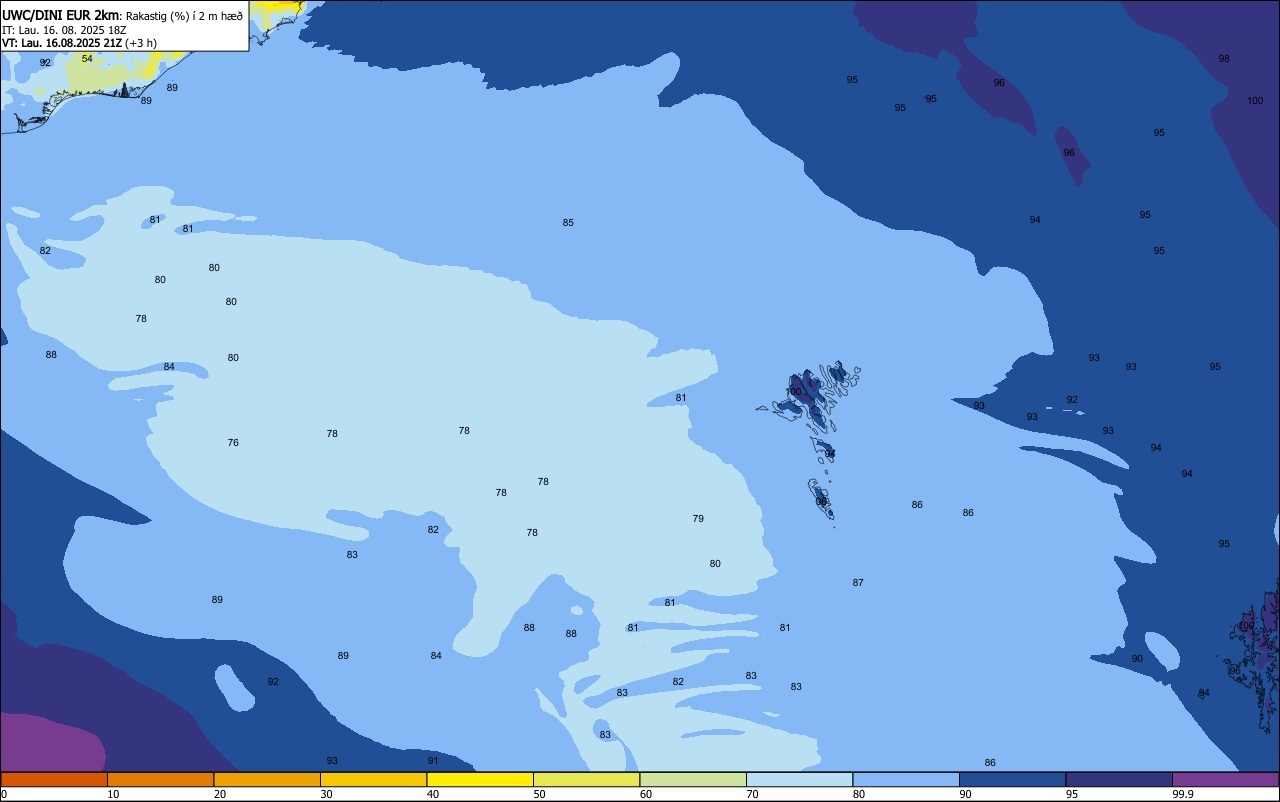Select the 'IT: Lau. 16. 08. 2025 18Z' line
1280x802 pixels.
click(x=64, y=30)
